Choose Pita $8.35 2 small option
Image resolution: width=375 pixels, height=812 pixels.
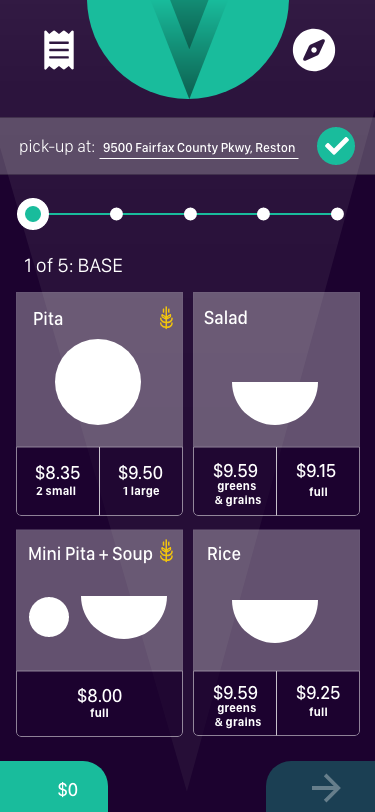(58, 481)
